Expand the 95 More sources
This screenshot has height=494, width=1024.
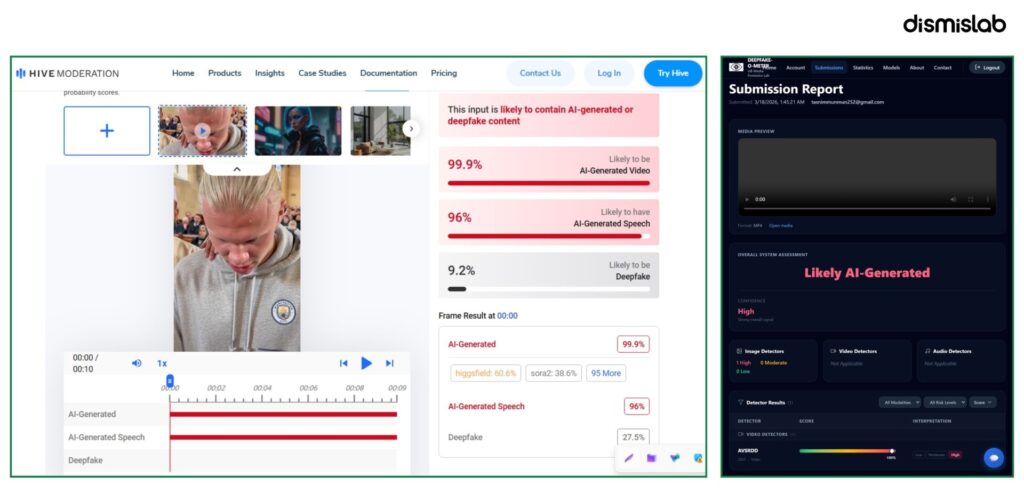pyautogui.click(x=606, y=373)
